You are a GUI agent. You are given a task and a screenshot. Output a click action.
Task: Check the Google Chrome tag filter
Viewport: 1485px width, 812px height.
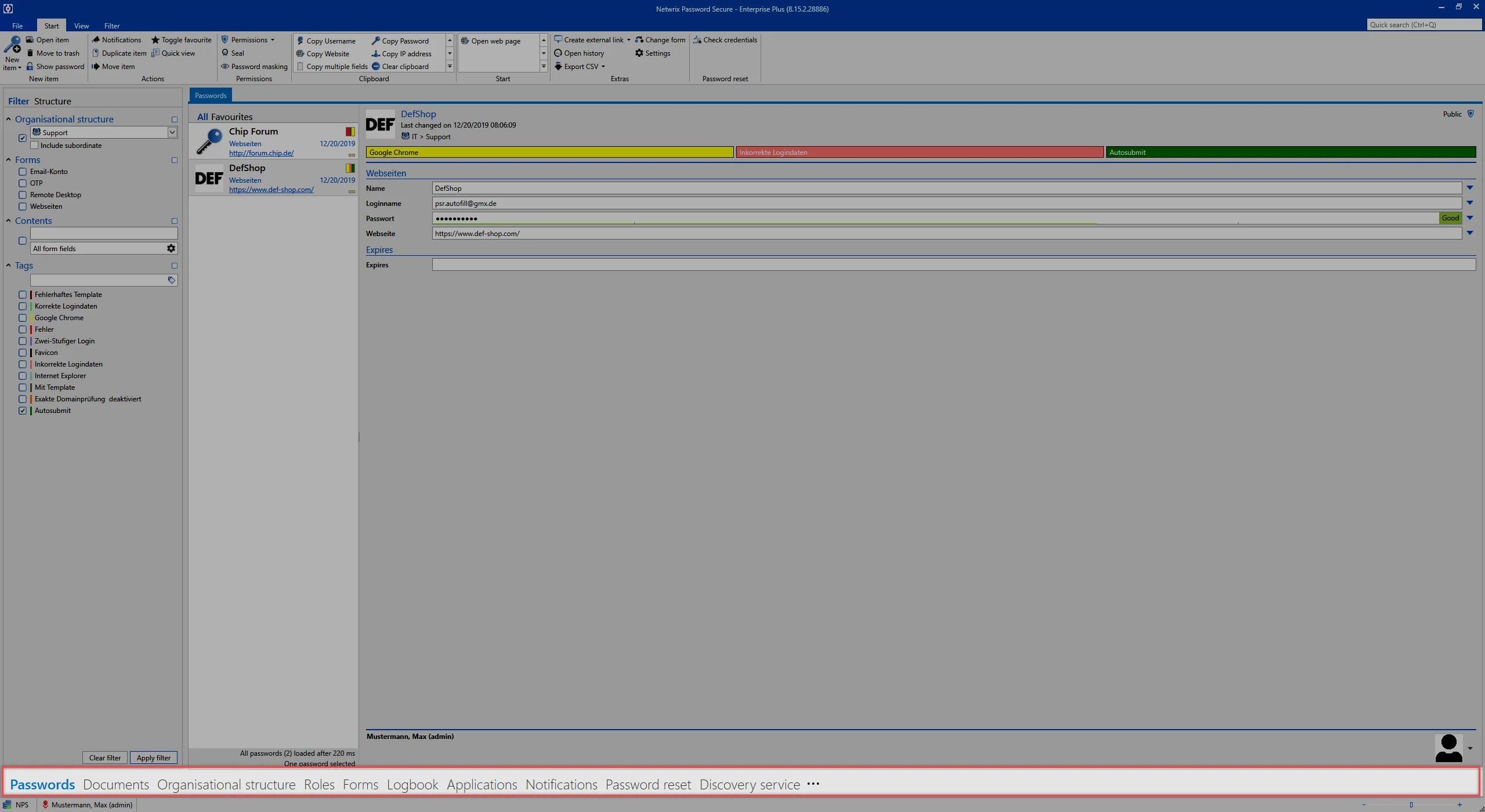pyautogui.click(x=23, y=318)
